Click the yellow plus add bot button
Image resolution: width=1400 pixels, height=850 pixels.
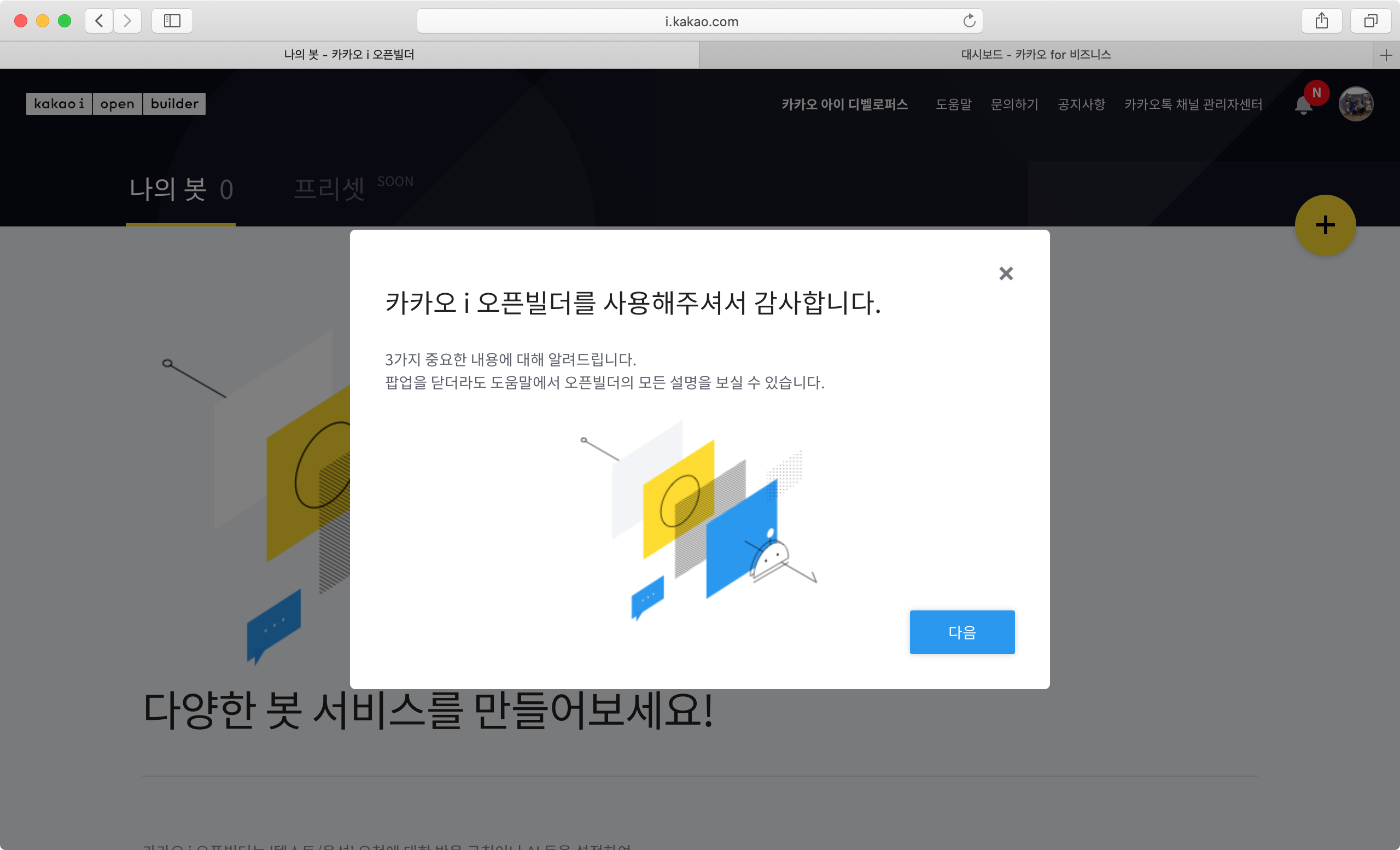tap(1325, 225)
